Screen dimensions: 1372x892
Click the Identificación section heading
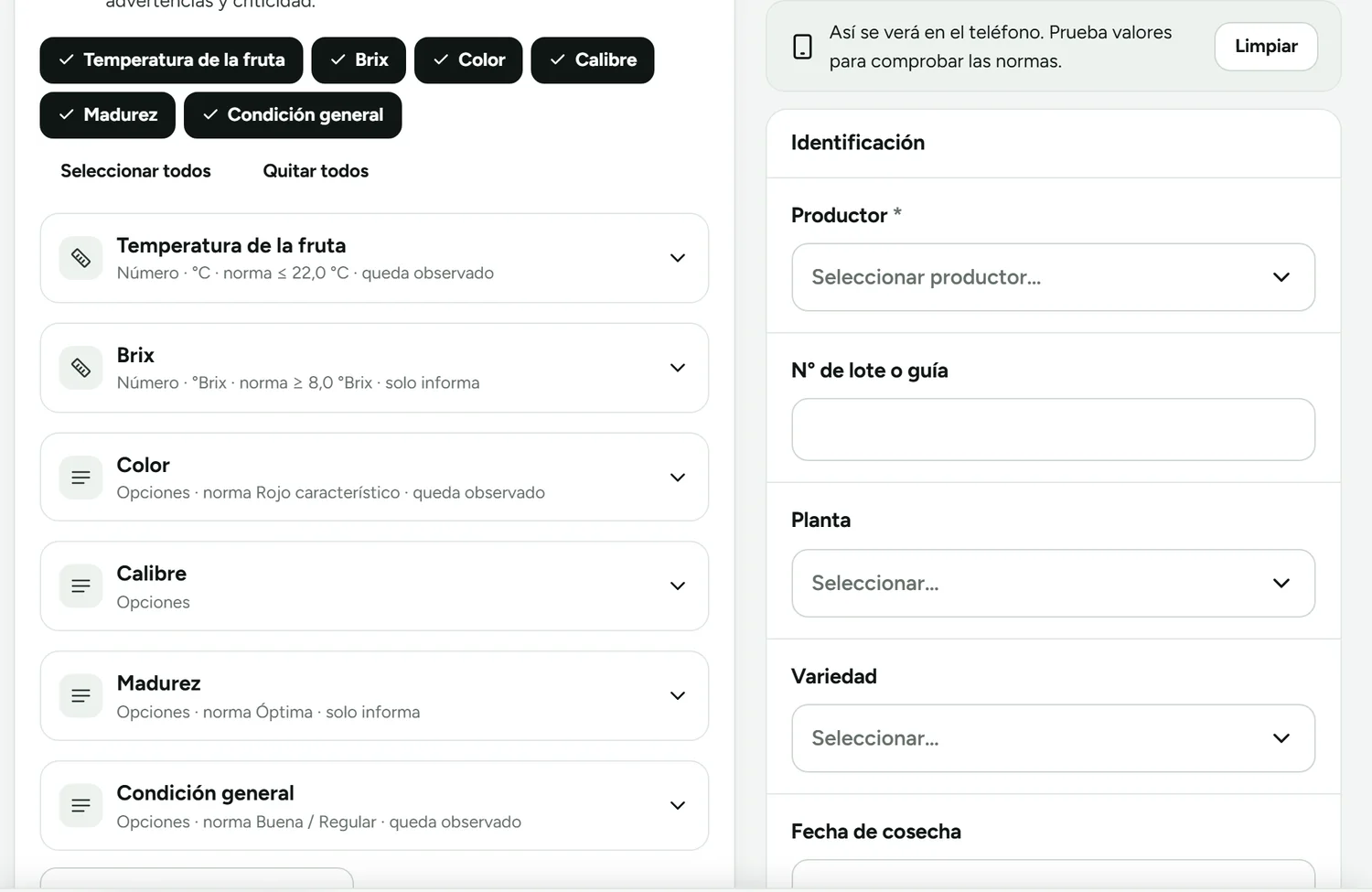click(858, 143)
